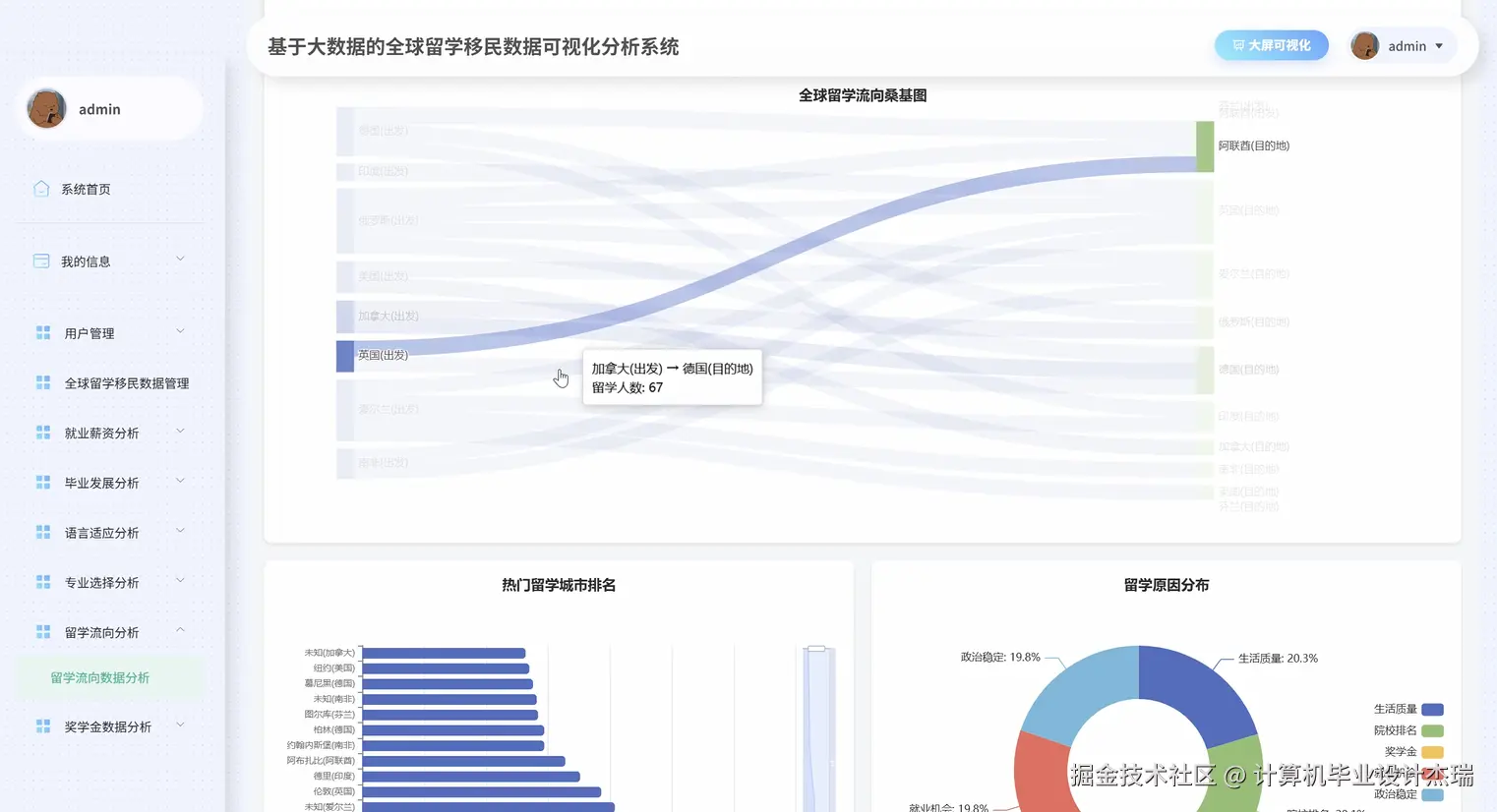The height and width of the screenshot is (812, 1497).
Task: Click the 毕业发展分析 grid icon
Action: pos(43,483)
